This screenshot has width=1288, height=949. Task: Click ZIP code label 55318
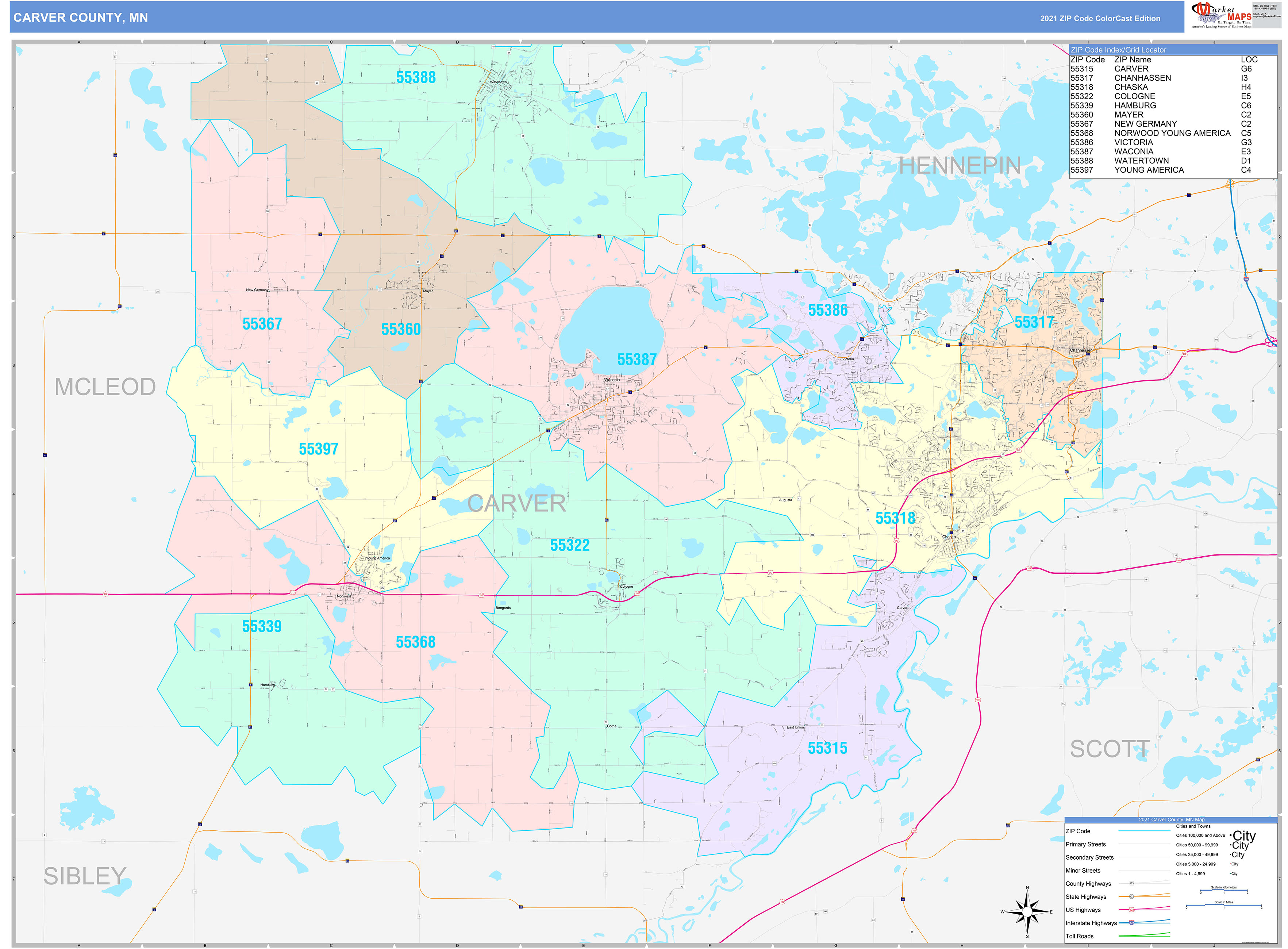pos(895,518)
